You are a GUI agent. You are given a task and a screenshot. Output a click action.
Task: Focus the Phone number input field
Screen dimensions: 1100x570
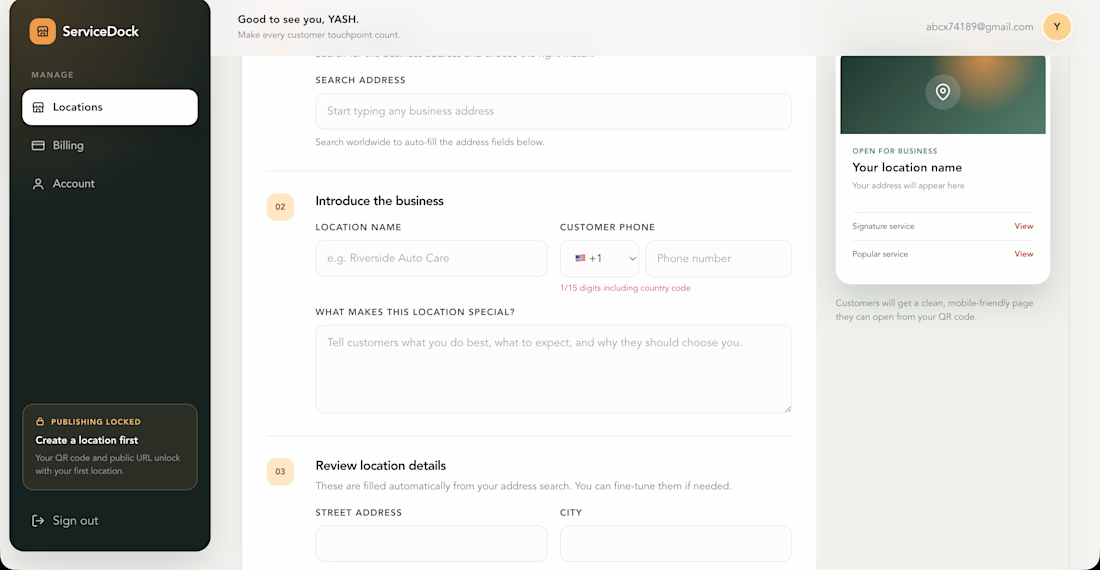coord(718,258)
